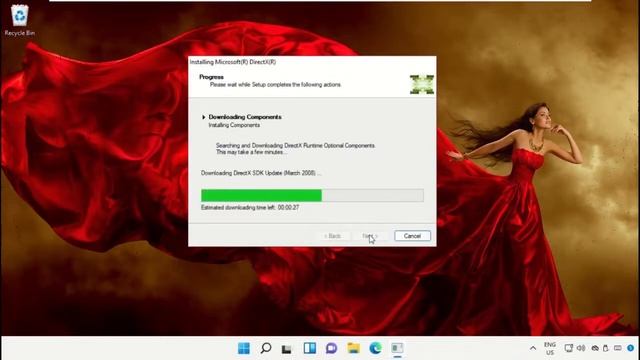Screen dimensions: 640x360
Task: Click 'Downloading DirectX SDK Update' status text
Action: pyautogui.click(x=261, y=173)
